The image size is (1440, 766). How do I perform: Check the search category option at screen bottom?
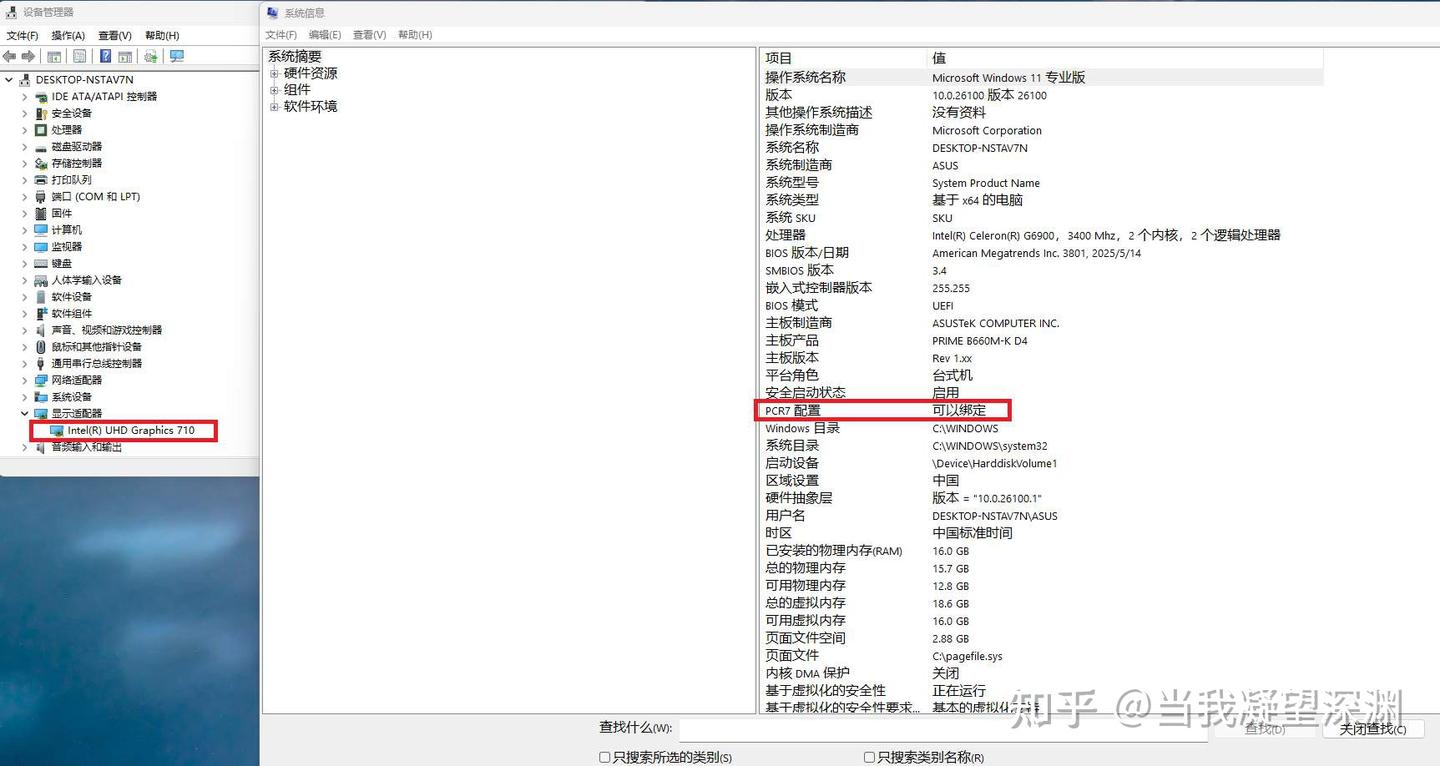pos(605,757)
